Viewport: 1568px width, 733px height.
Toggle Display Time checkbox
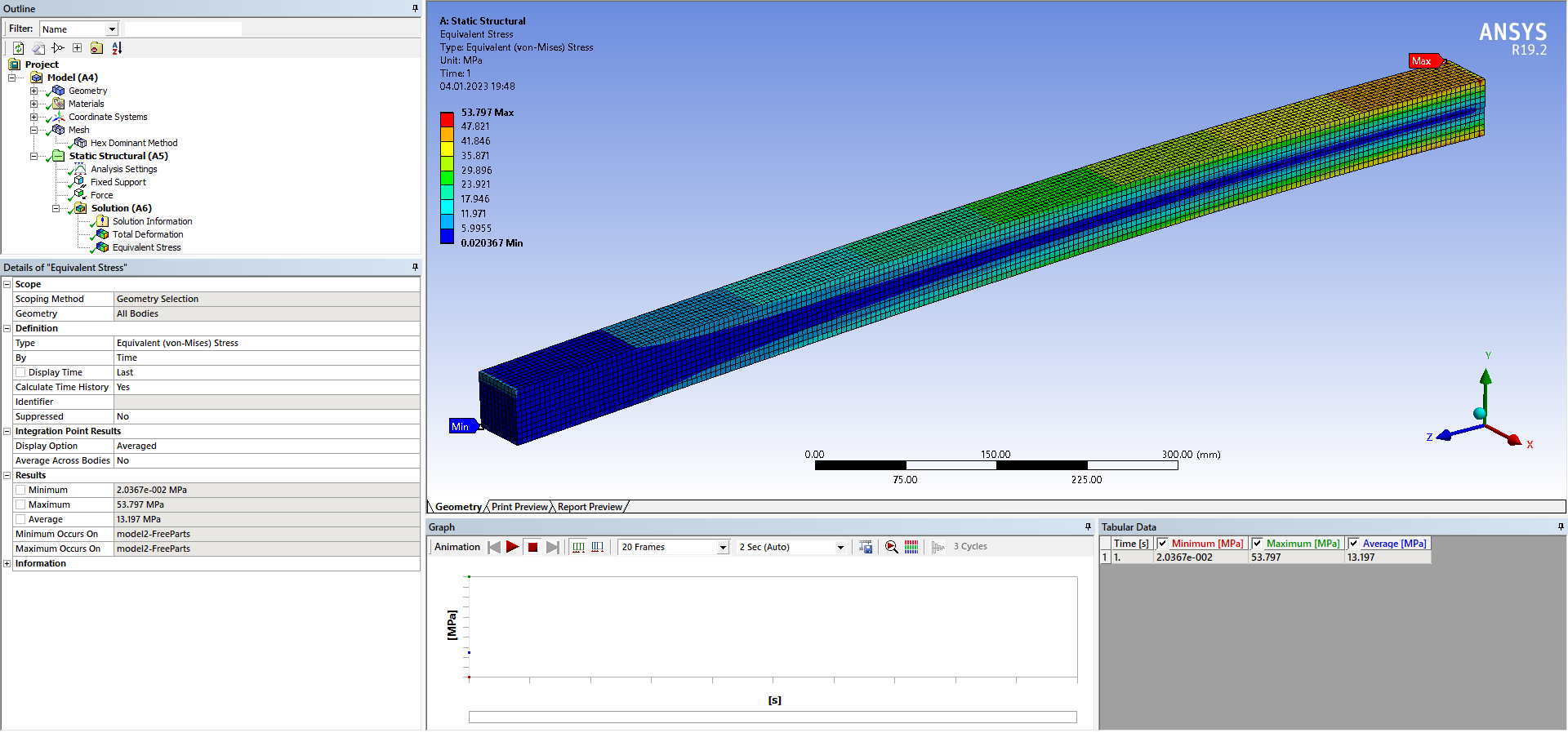point(20,372)
